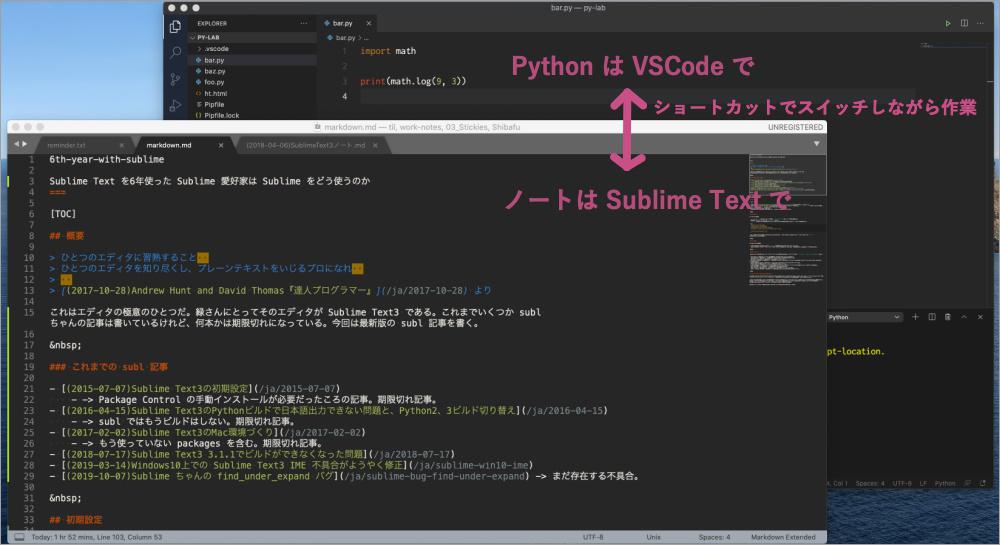
Task: Click Python language mode in VSCode status bar
Action: coord(945,483)
